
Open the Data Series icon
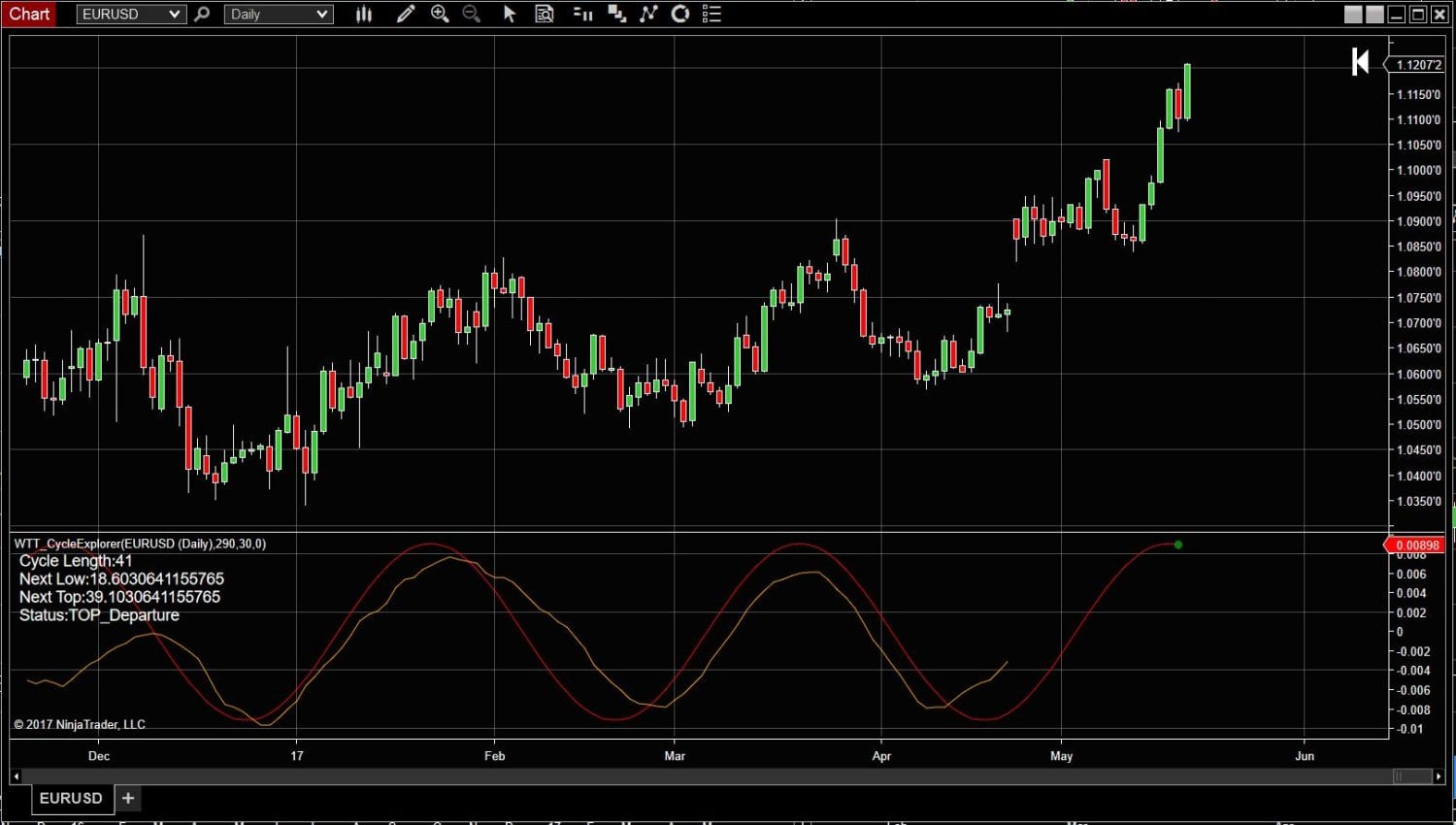[x=616, y=14]
